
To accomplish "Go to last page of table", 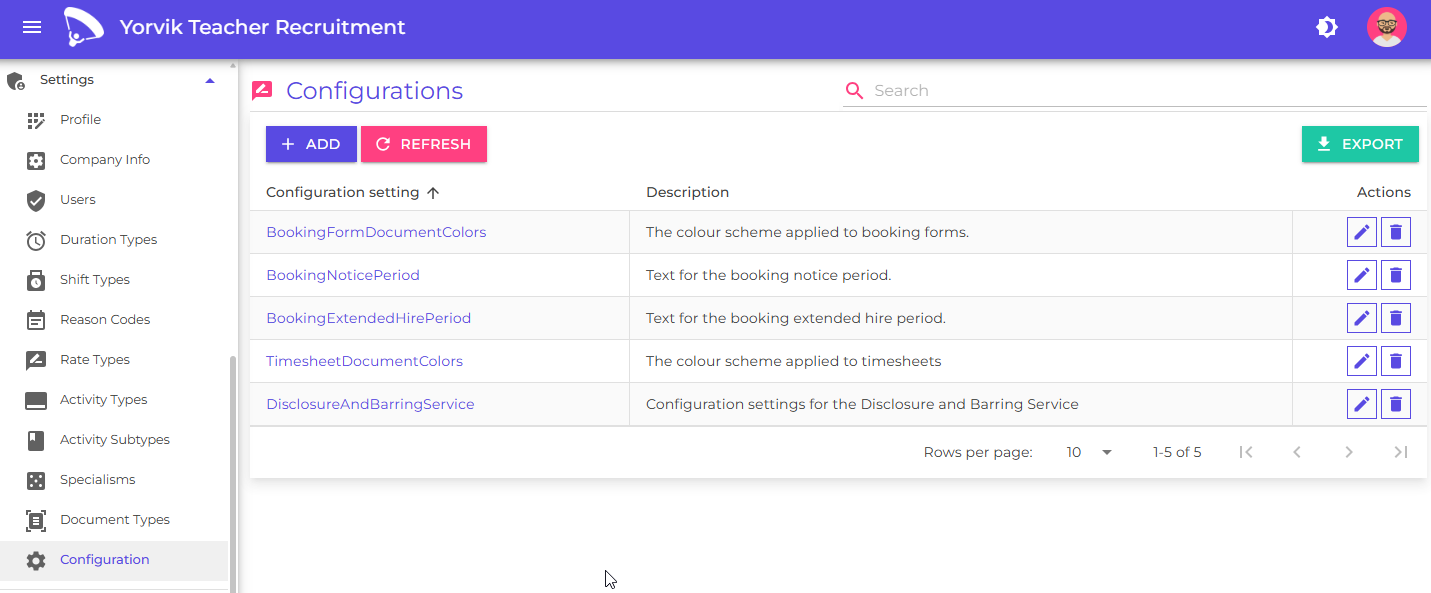I will 1401,452.
